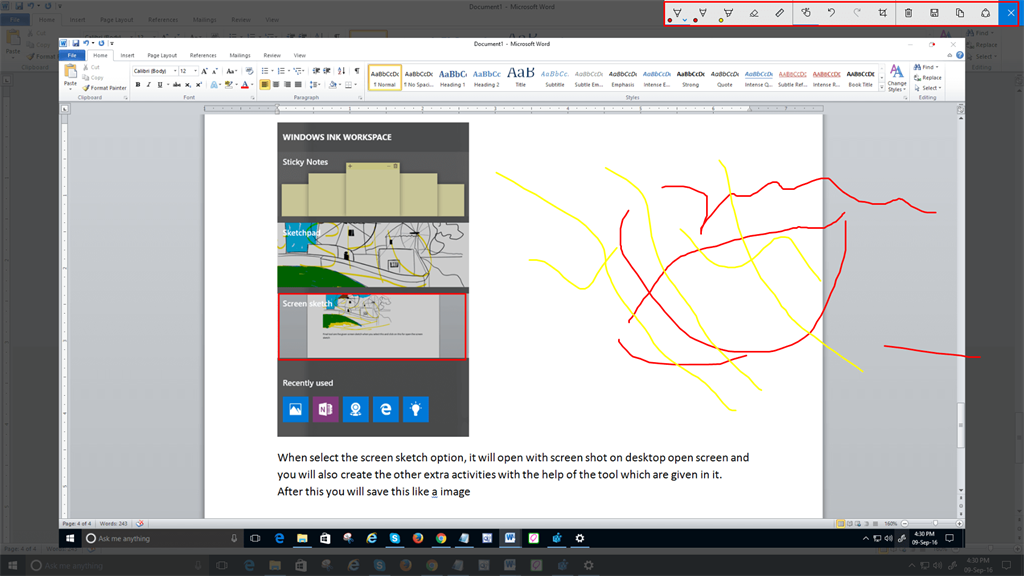Image resolution: width=1024 pixels, height=576 pixels.
Task: Click Grow Font icon in front Word ribbon
Action: pyautogui.click(x=204, y=71)
